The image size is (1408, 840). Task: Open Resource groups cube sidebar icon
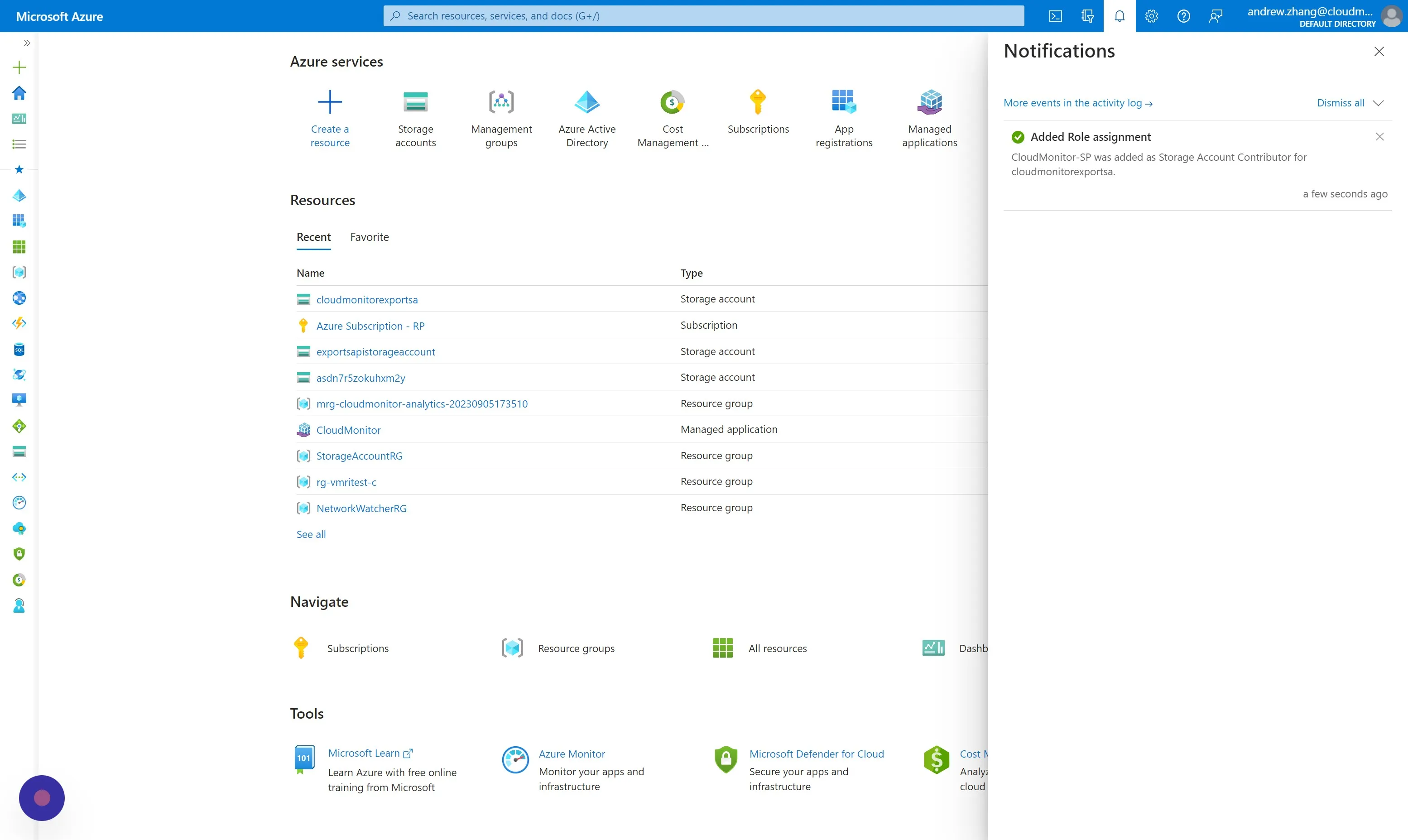[19, 272]
